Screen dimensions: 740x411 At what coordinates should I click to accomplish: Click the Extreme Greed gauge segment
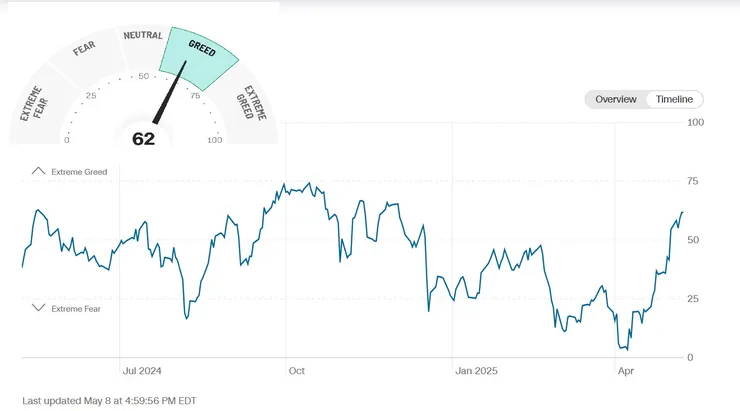[x=252, y=103]
